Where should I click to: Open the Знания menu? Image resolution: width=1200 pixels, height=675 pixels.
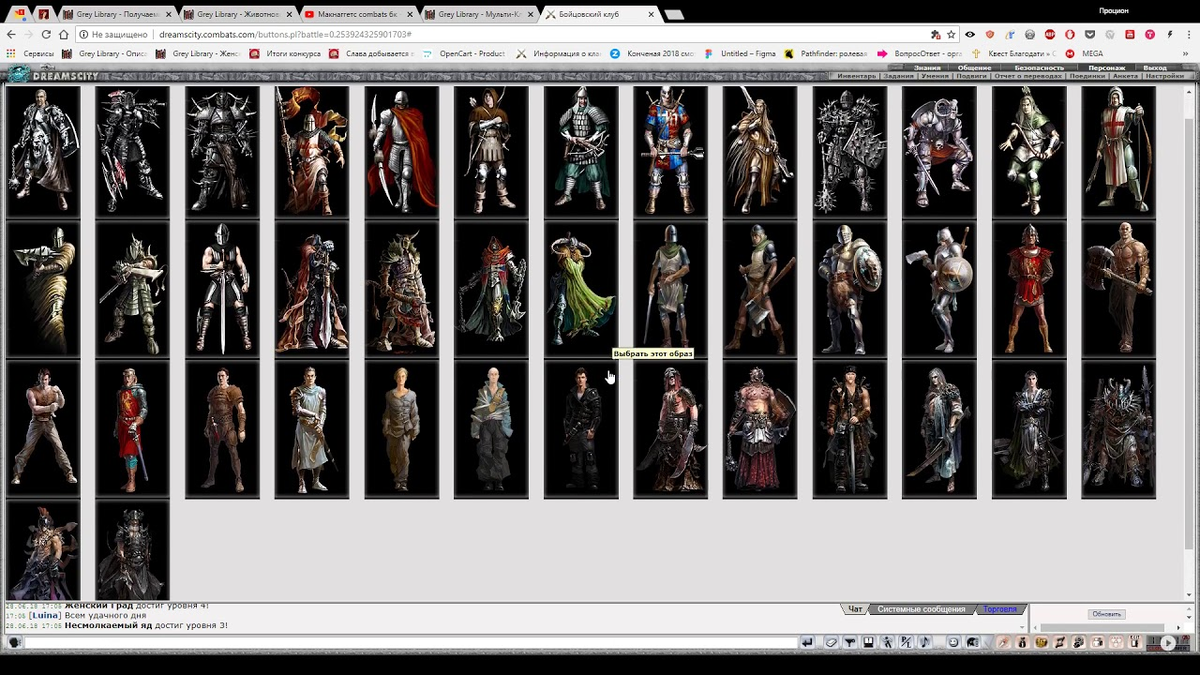pos(927,68)
